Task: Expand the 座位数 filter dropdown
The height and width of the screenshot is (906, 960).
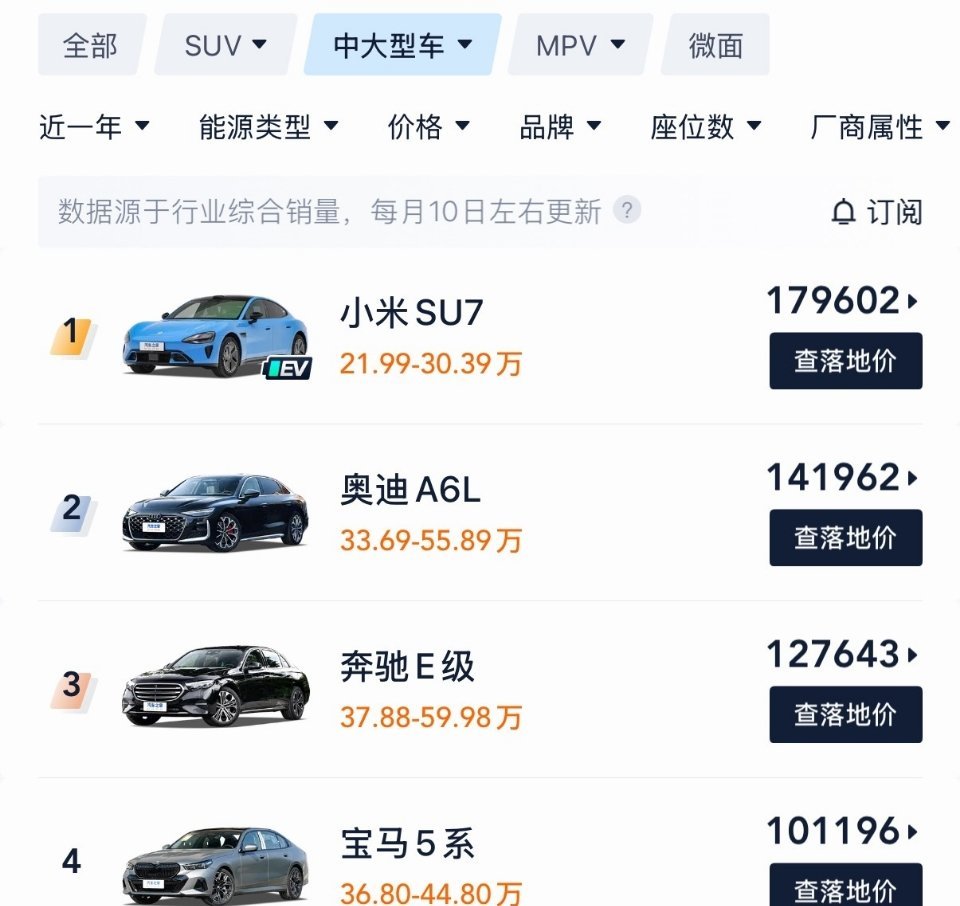Action: click(x=706, y=127)
